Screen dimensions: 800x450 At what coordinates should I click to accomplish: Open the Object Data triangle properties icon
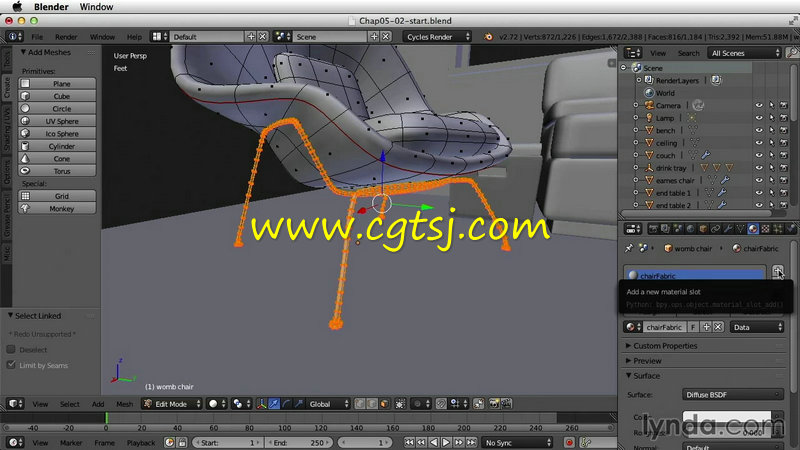(740, 229)
